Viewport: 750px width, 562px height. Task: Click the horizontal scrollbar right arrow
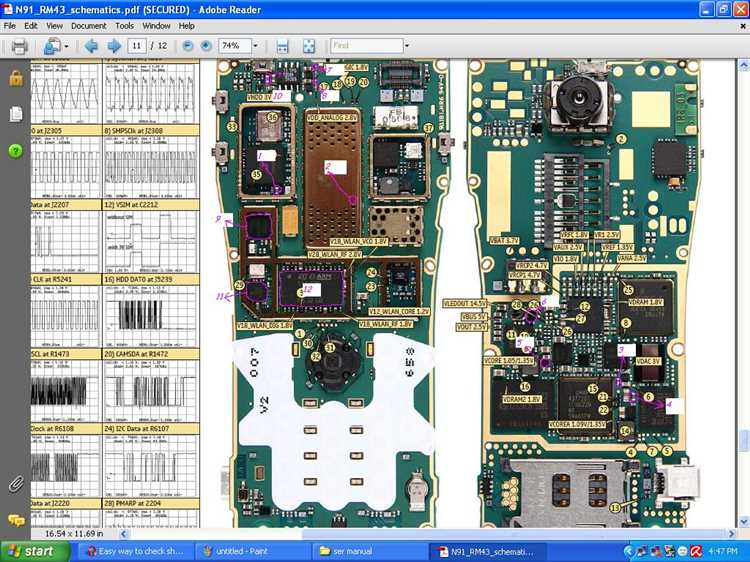732,533
